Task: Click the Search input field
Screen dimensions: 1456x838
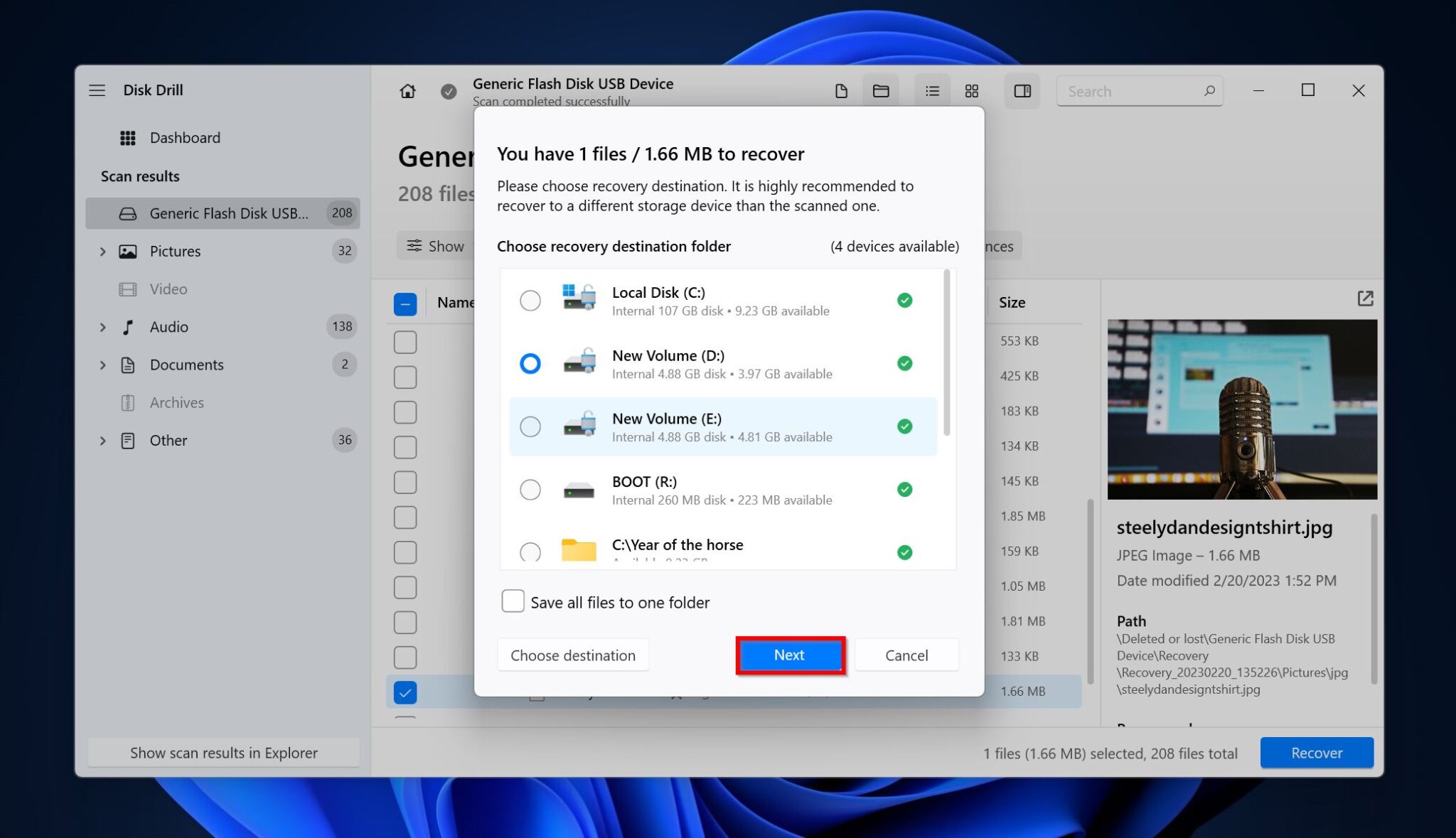Action: [x=1139, y=90]
